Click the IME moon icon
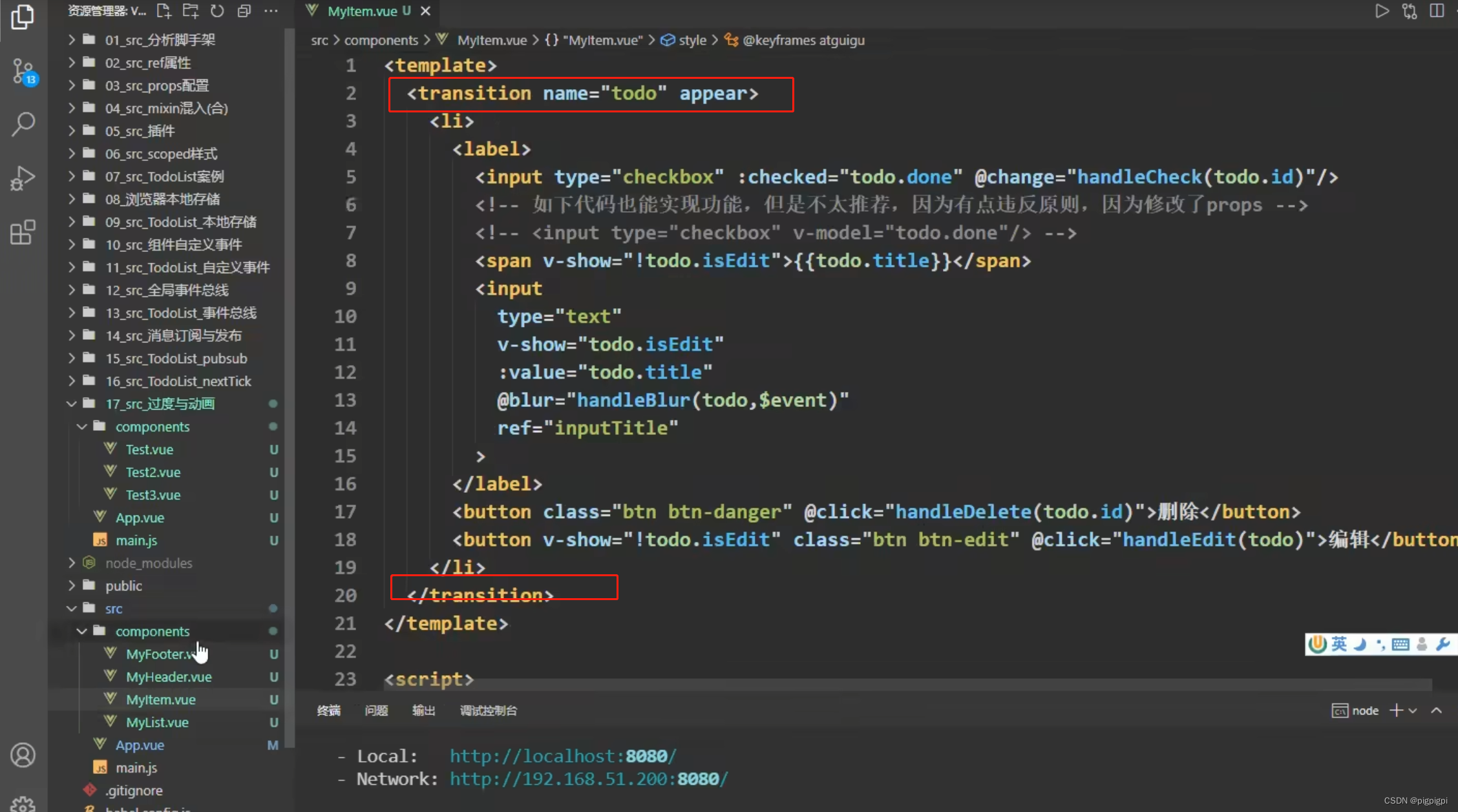1458x812 pixels. tap(1360, 644)
